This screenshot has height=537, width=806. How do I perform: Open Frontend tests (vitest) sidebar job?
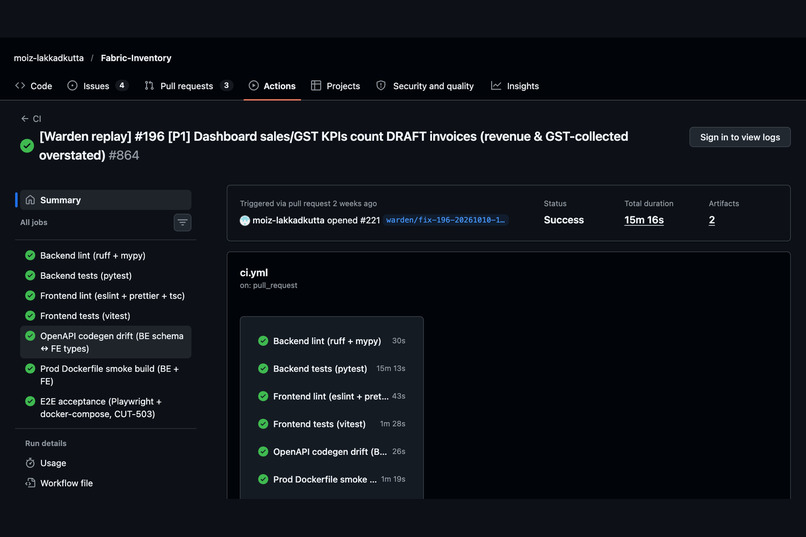(x=105, y=316)
